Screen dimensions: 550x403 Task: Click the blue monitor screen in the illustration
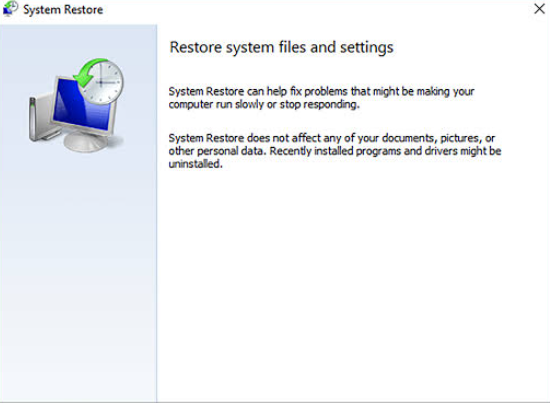82,105
